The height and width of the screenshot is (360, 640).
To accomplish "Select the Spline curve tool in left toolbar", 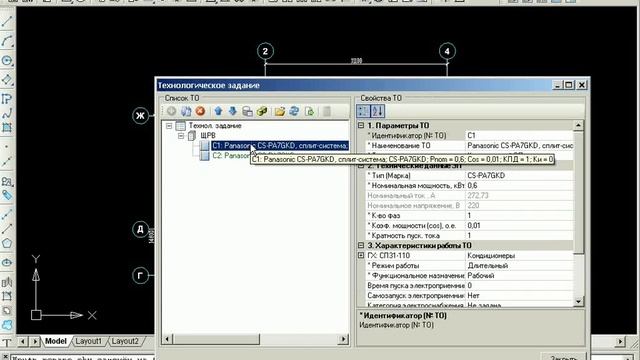I will (7, 114).
